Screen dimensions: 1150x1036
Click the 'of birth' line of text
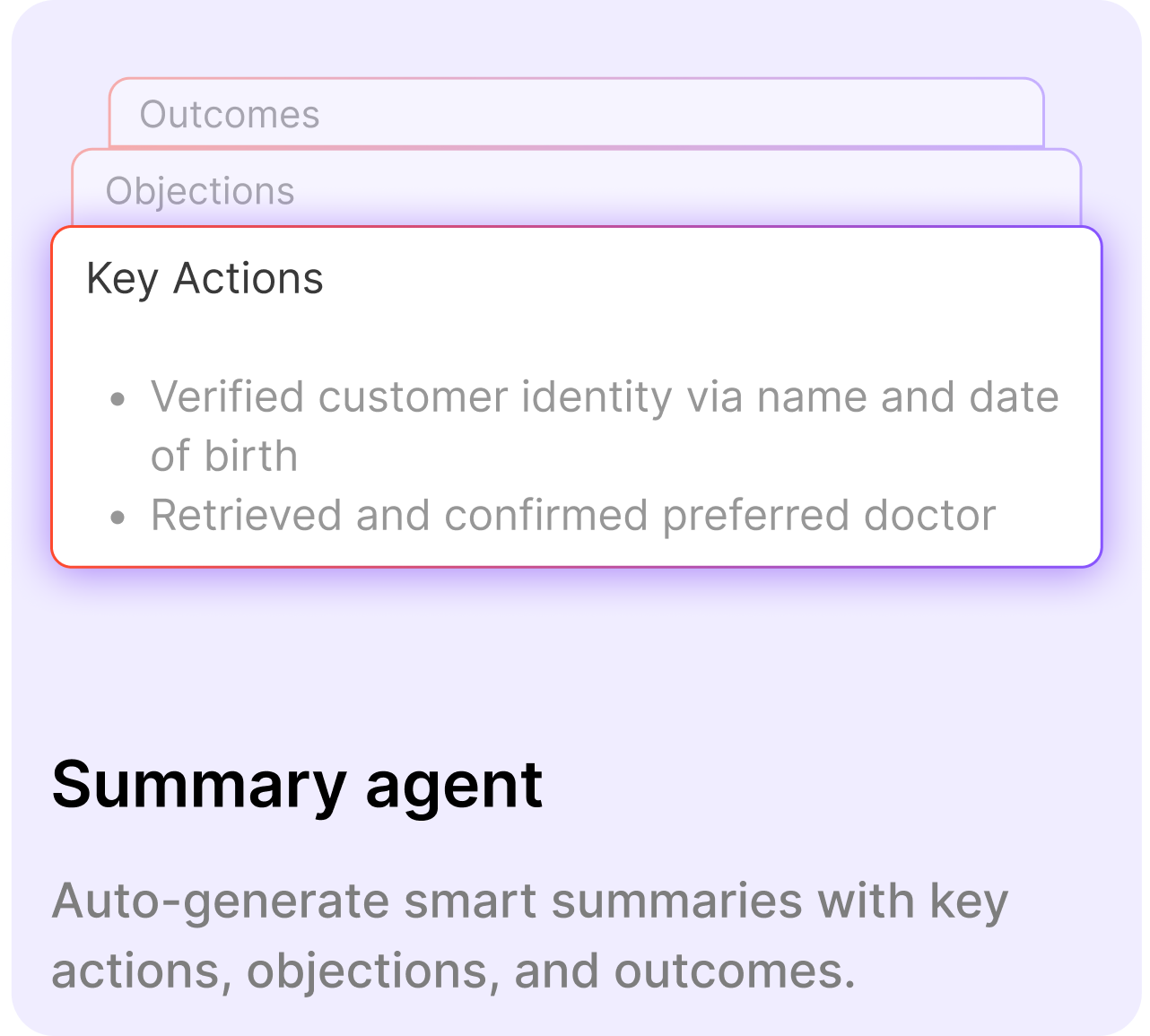tap(224, 456)
